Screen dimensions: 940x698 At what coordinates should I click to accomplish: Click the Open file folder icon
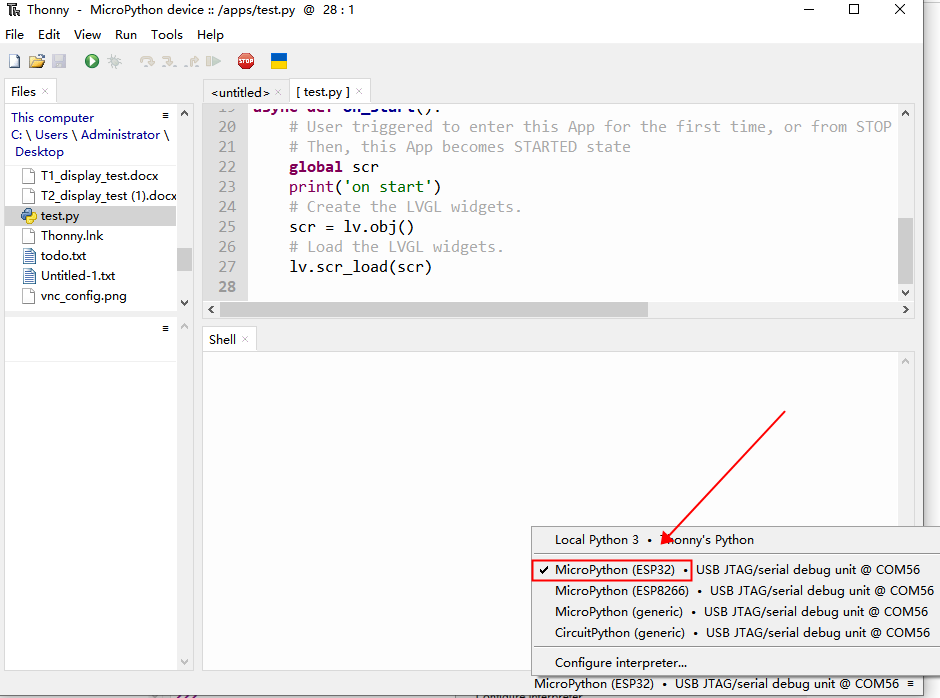pyautogui.click(x=37, y=61)
